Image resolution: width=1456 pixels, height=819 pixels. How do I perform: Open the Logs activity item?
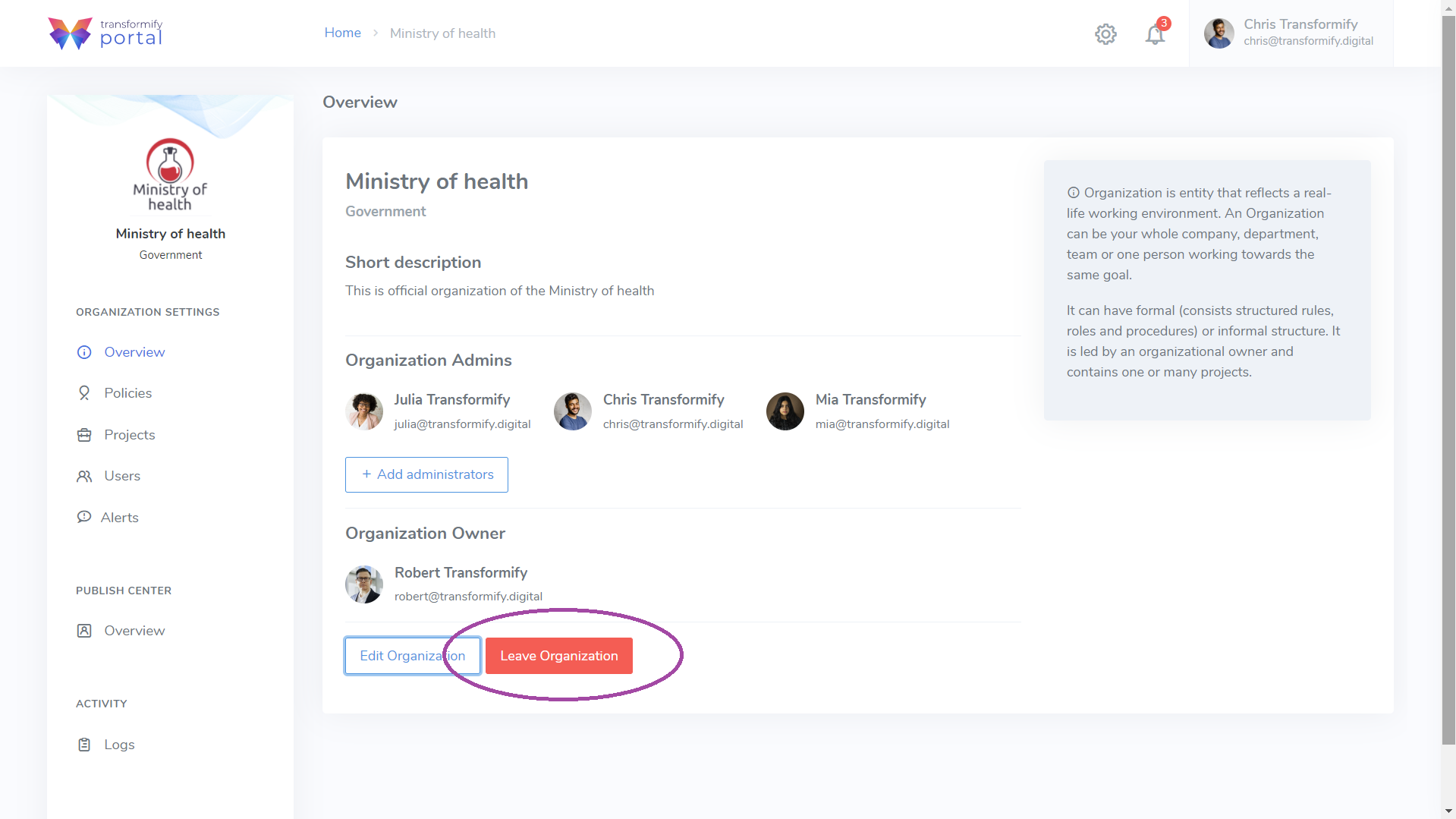pyautogui.click(x=119, y=745)
